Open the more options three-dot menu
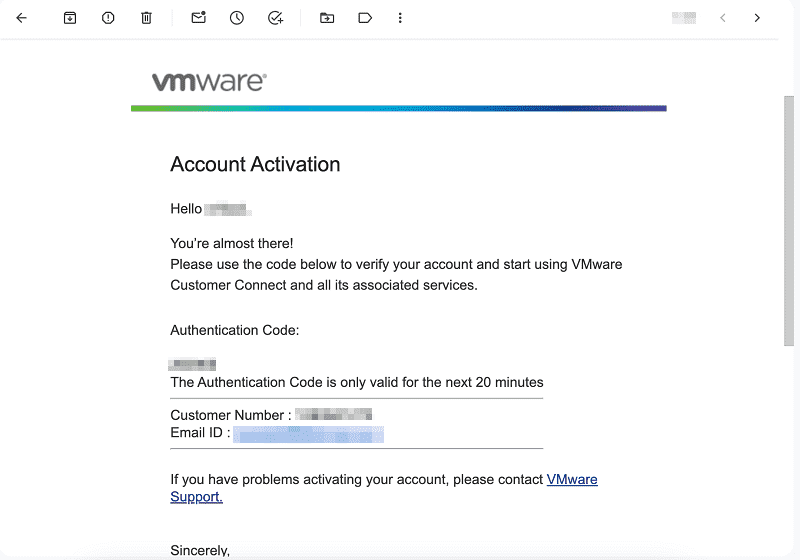 400,18
